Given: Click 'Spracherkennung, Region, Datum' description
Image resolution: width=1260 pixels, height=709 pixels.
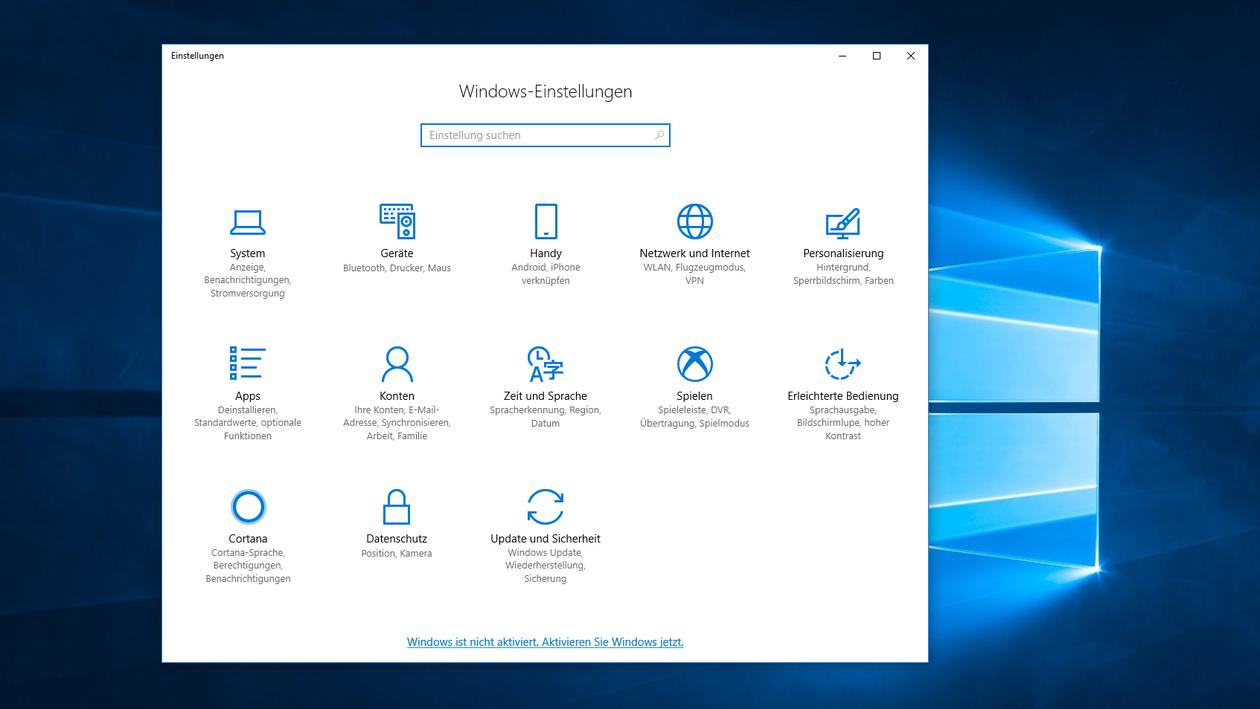Looking at the screenshot, I should point(545,417).
